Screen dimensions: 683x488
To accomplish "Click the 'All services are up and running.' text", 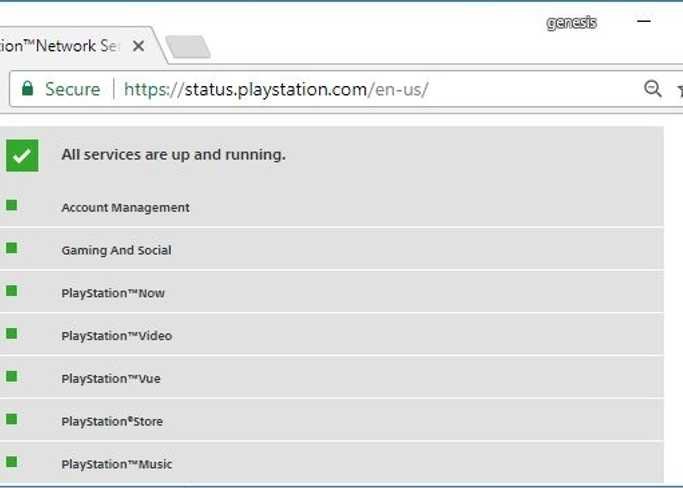I will [x=173, y=155].
